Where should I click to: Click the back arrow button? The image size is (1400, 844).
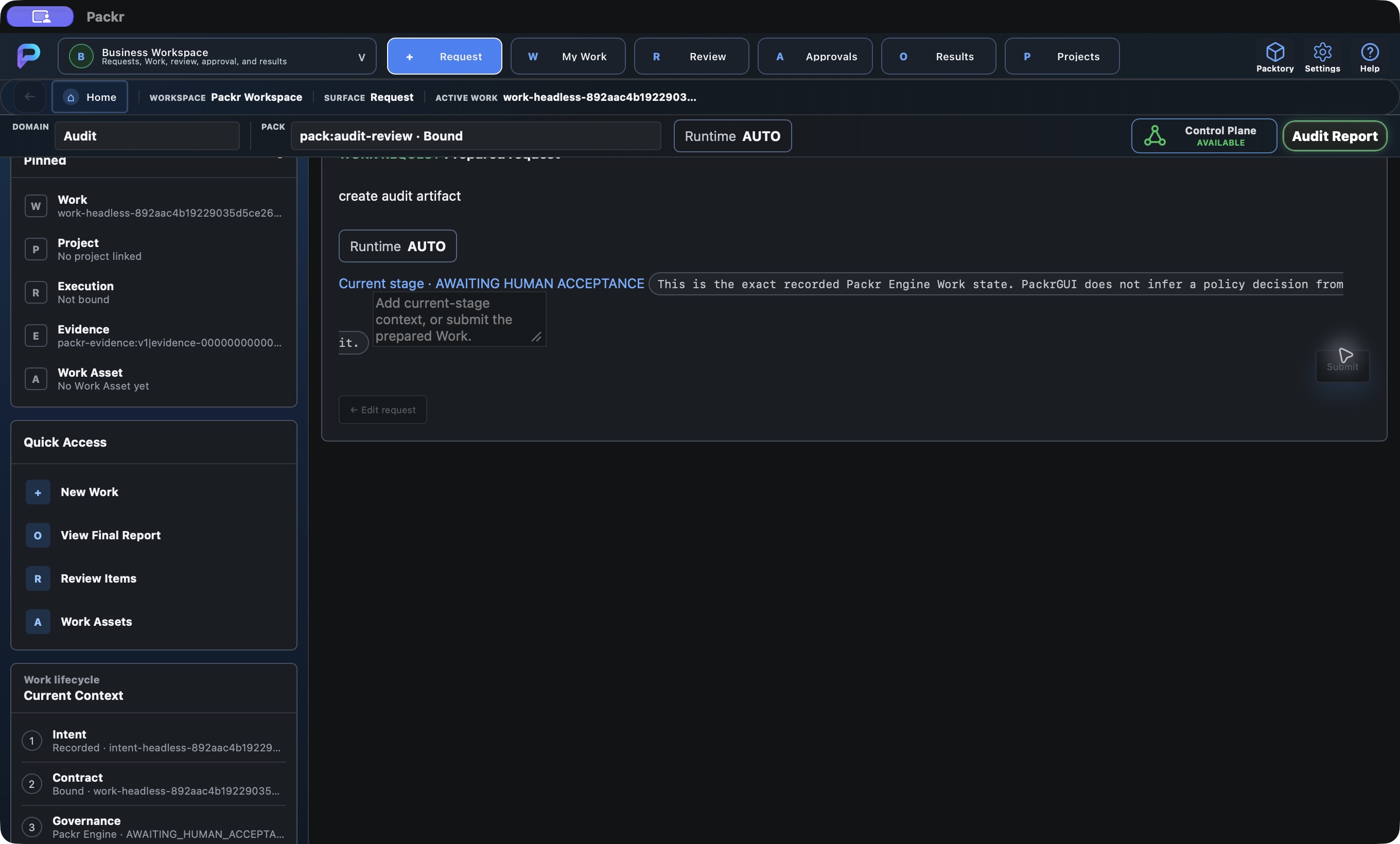click(x=29, y=97)
